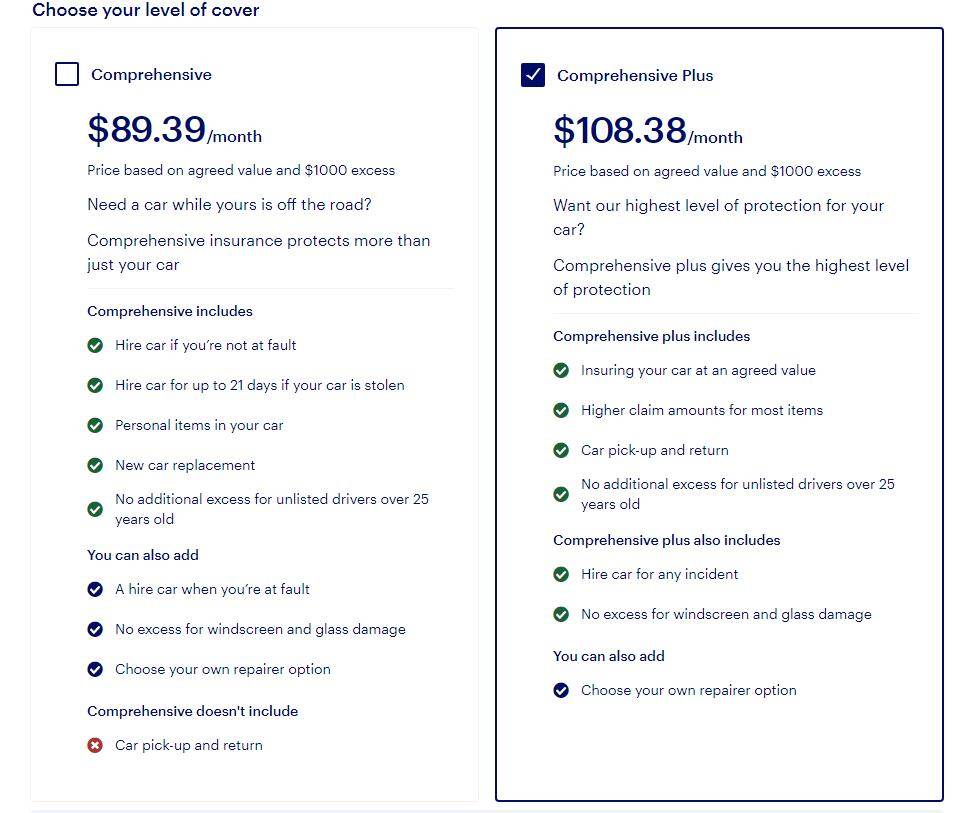Click green tick beside Hire car for up to 21 days
Image resolution: width=962 pixels, height=813 pixels.
[x=95, y=385]
